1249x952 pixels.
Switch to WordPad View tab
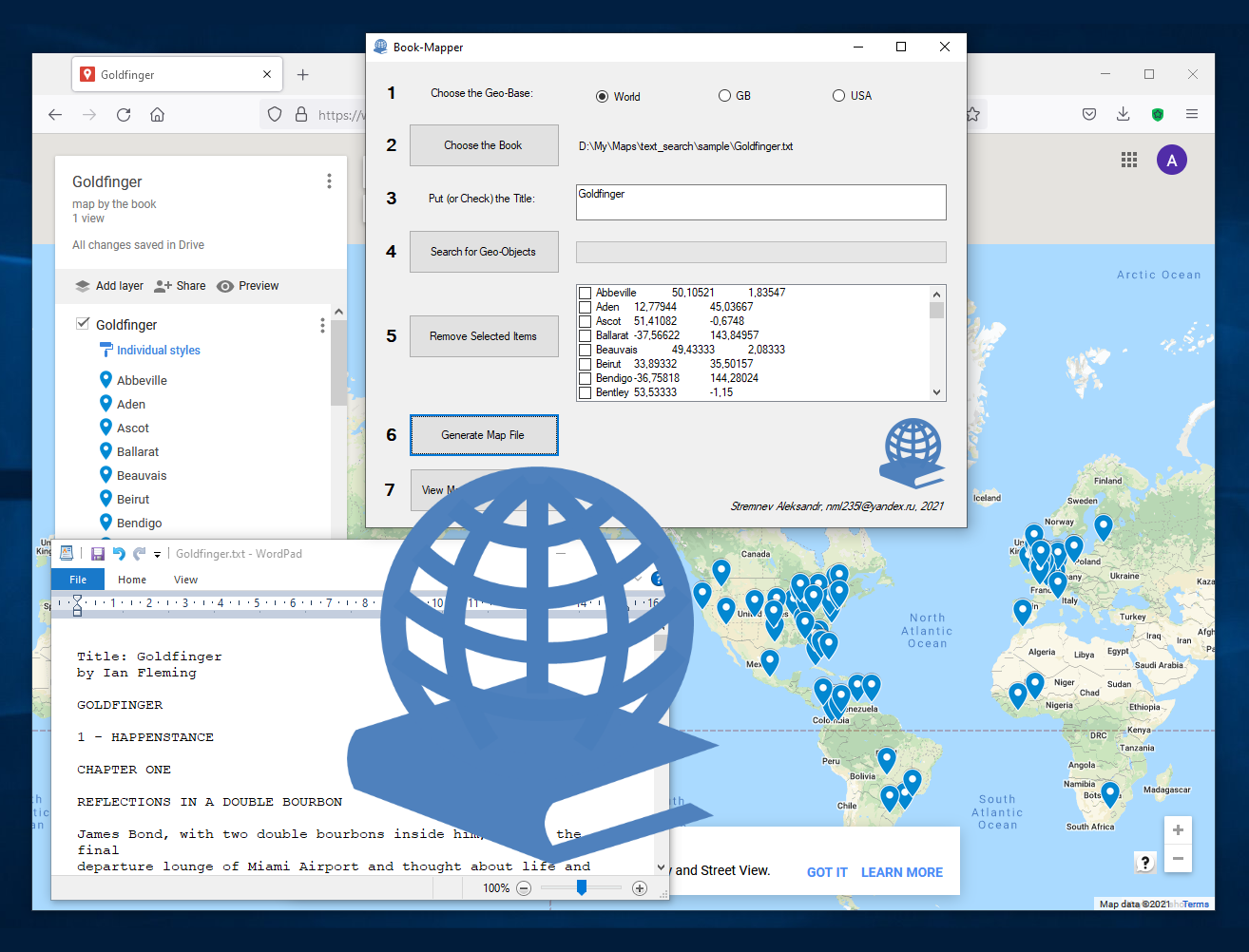click(185, 580)
